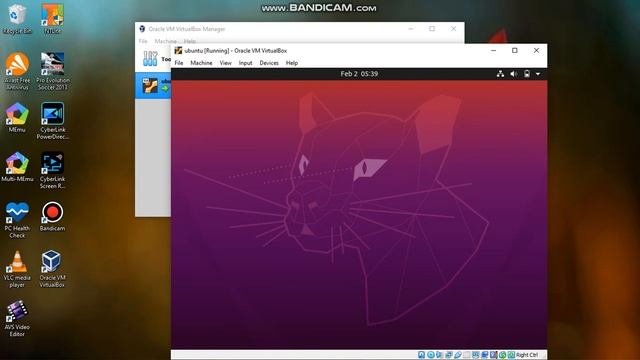The image size is (640, 360).
Task: Click the USB devices status icon
Action: 458,355
